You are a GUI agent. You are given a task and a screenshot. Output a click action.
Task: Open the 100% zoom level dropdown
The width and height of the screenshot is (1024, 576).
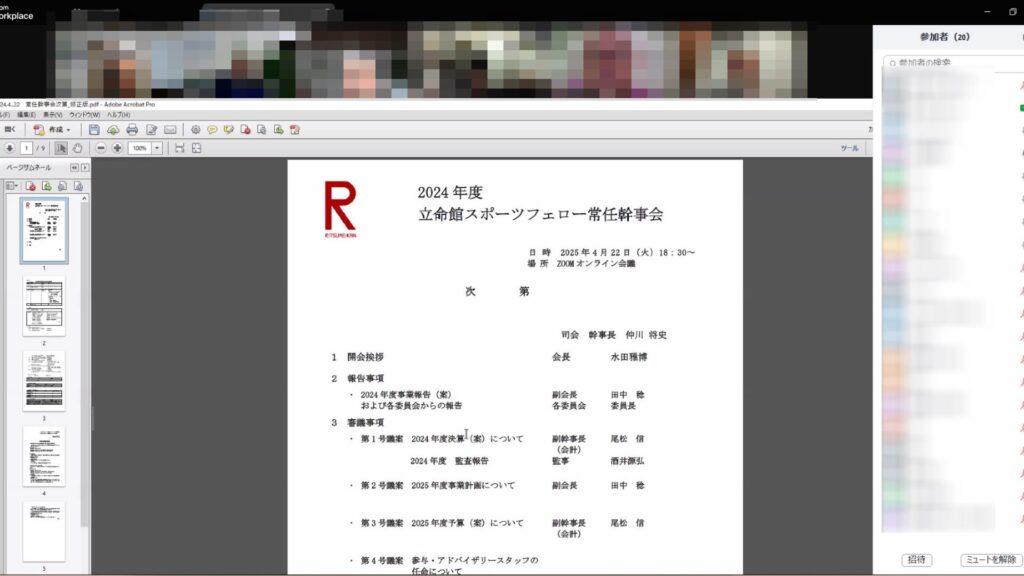[156, 148]
